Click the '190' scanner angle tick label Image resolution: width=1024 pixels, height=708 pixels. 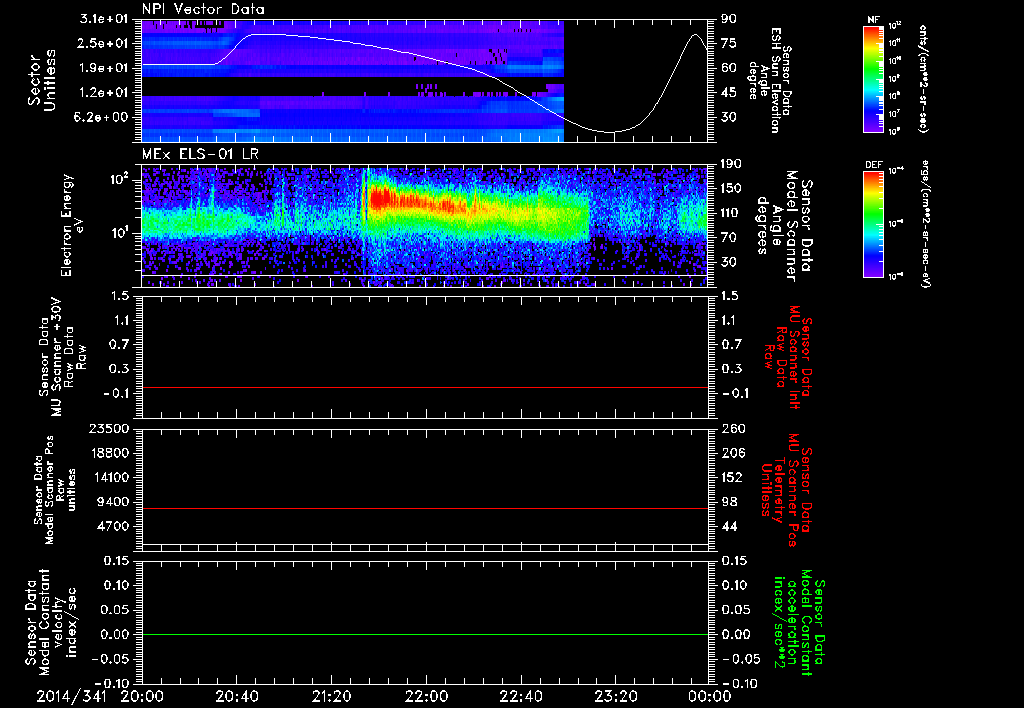(x=731, y=164)
